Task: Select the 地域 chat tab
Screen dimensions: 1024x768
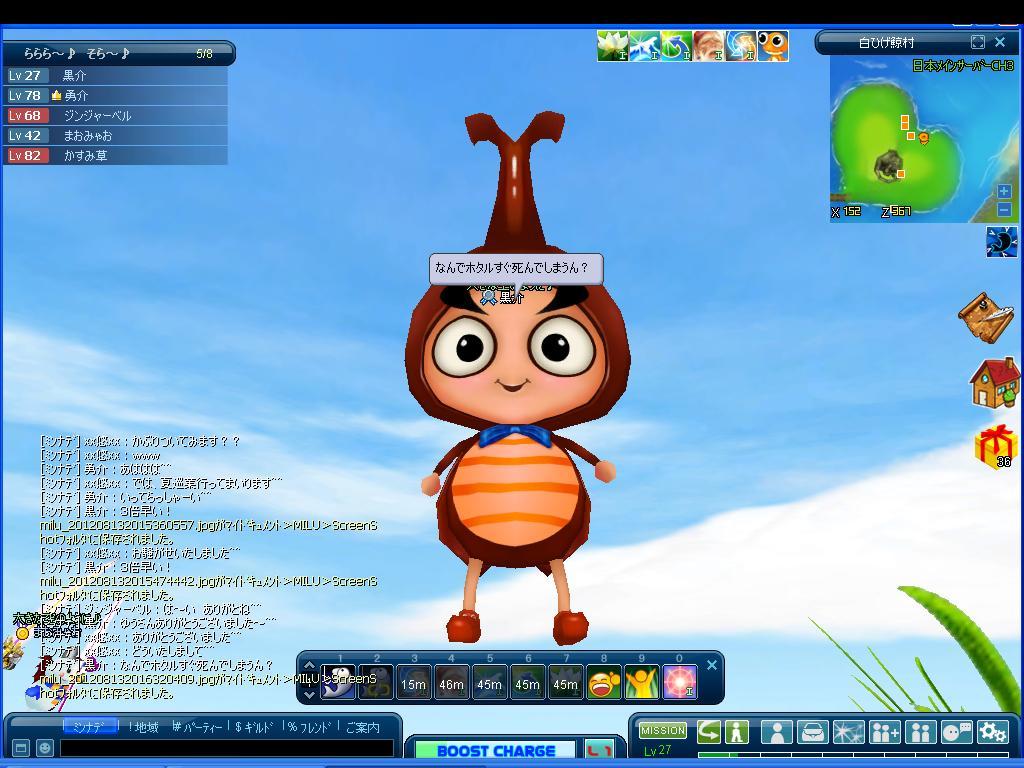Action: point(144,727)
